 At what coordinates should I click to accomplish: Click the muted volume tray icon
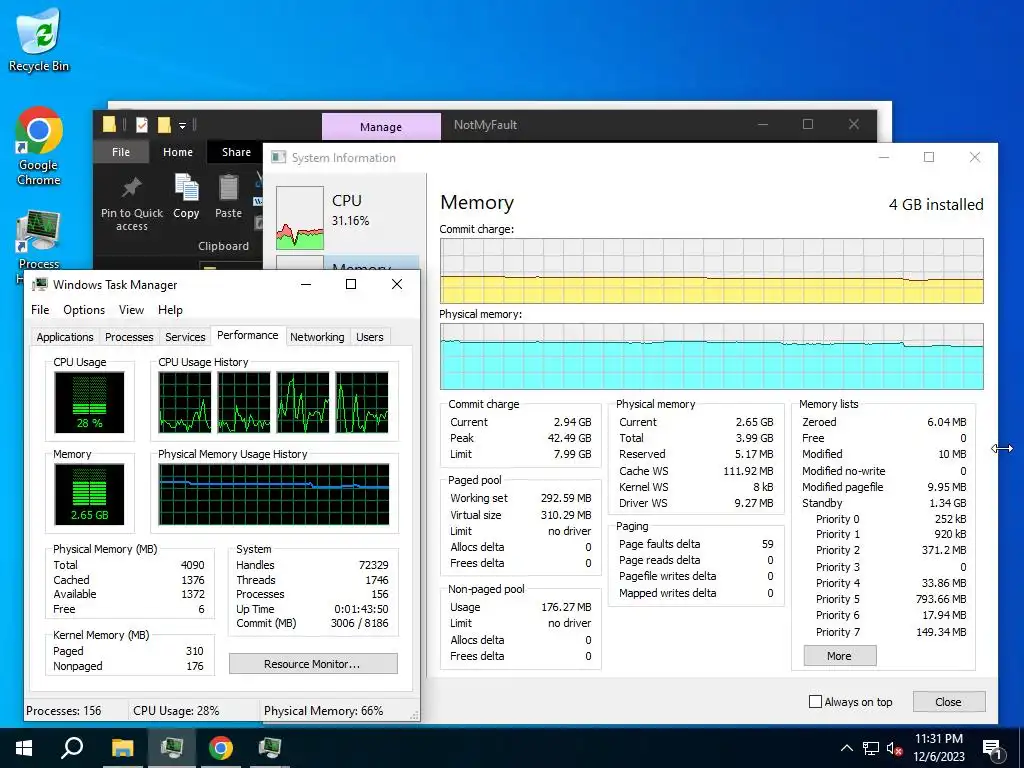pyautogui.click(x=894, y=748)
